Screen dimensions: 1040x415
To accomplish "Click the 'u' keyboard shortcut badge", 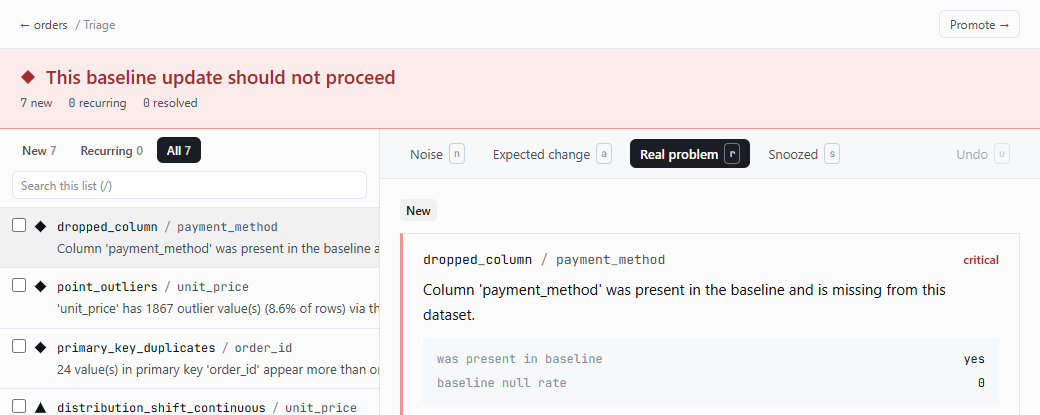I will (x=1002, y=154).
